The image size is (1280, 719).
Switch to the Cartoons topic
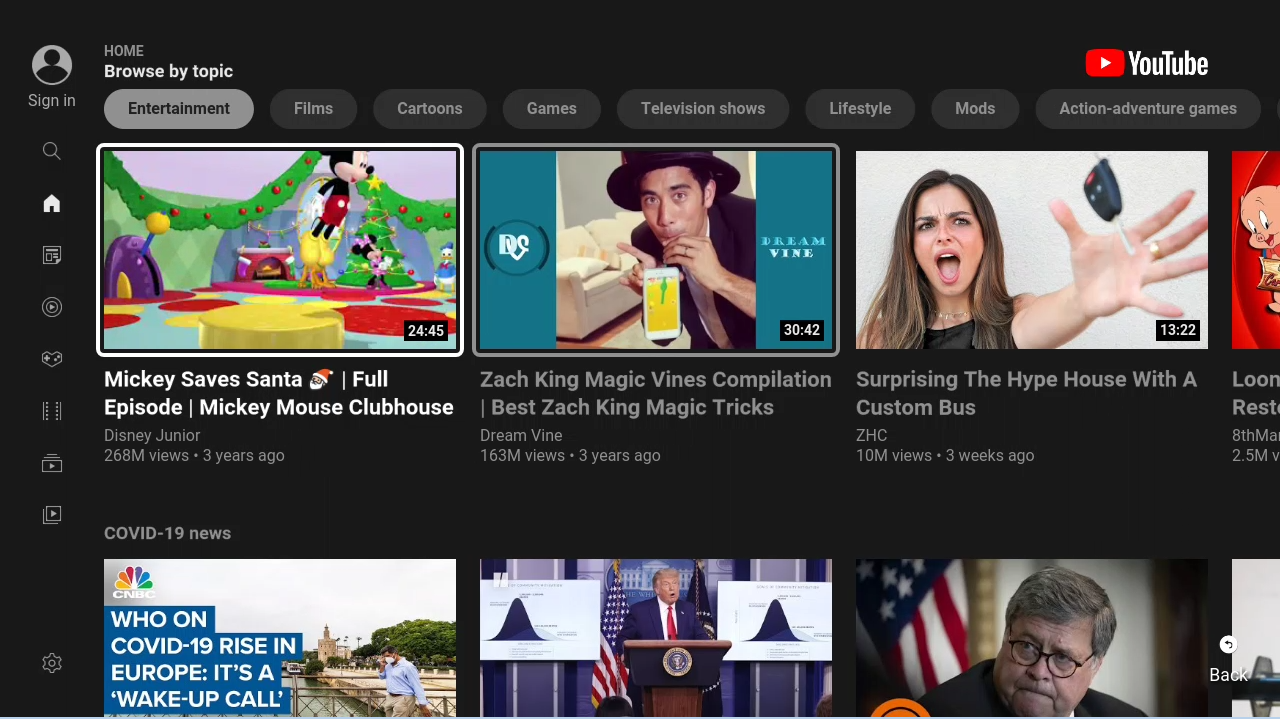click(x=430, y=109)
